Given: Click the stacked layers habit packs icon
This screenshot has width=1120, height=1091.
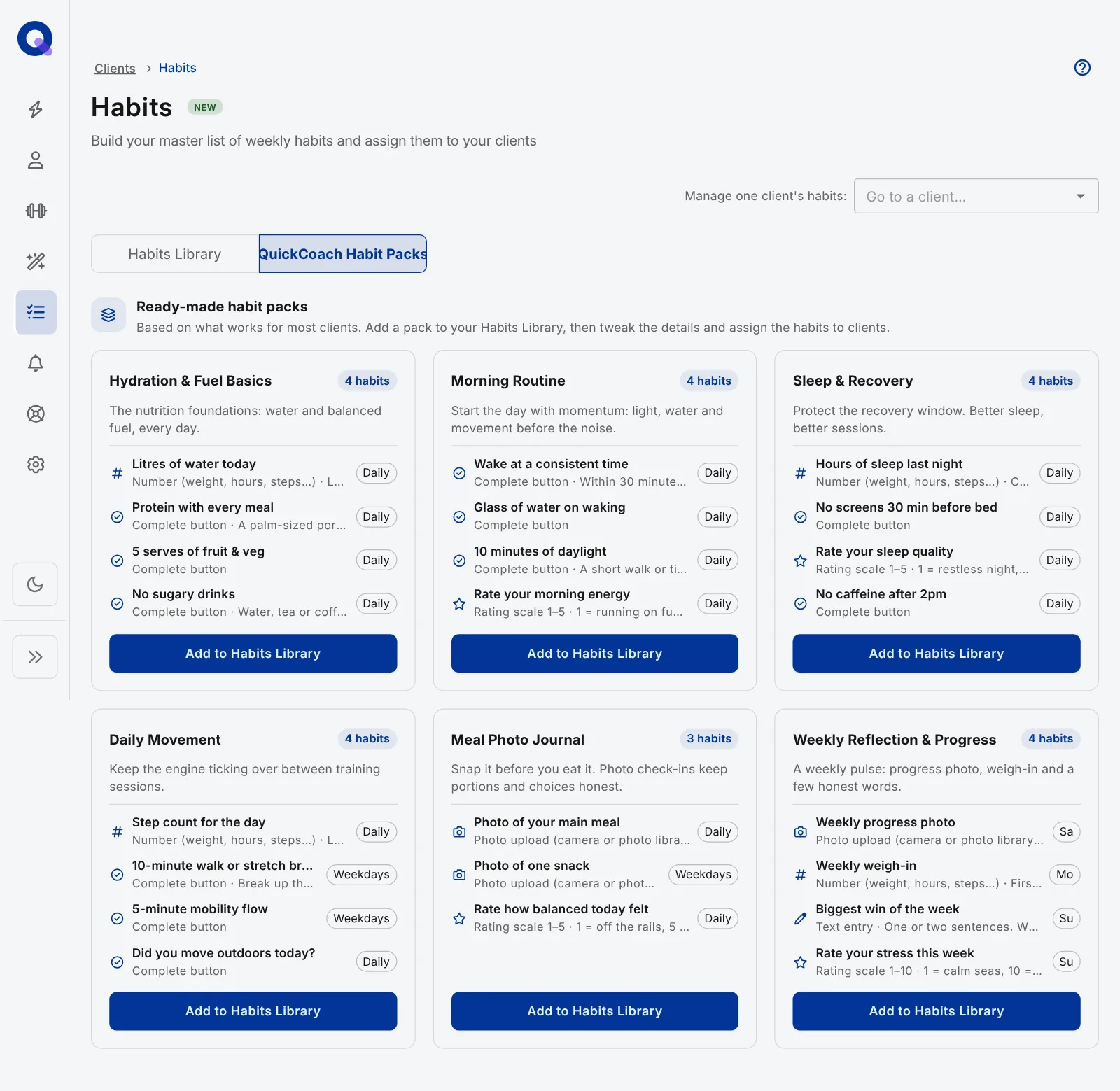Looking at the screenshot, I should point(108,315).
